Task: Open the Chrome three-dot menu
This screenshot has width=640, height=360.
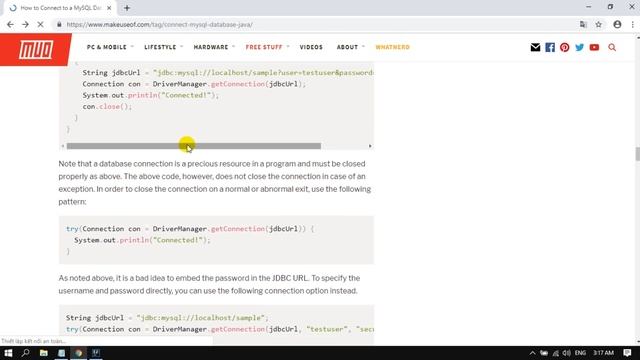Action: pos(633,24)
